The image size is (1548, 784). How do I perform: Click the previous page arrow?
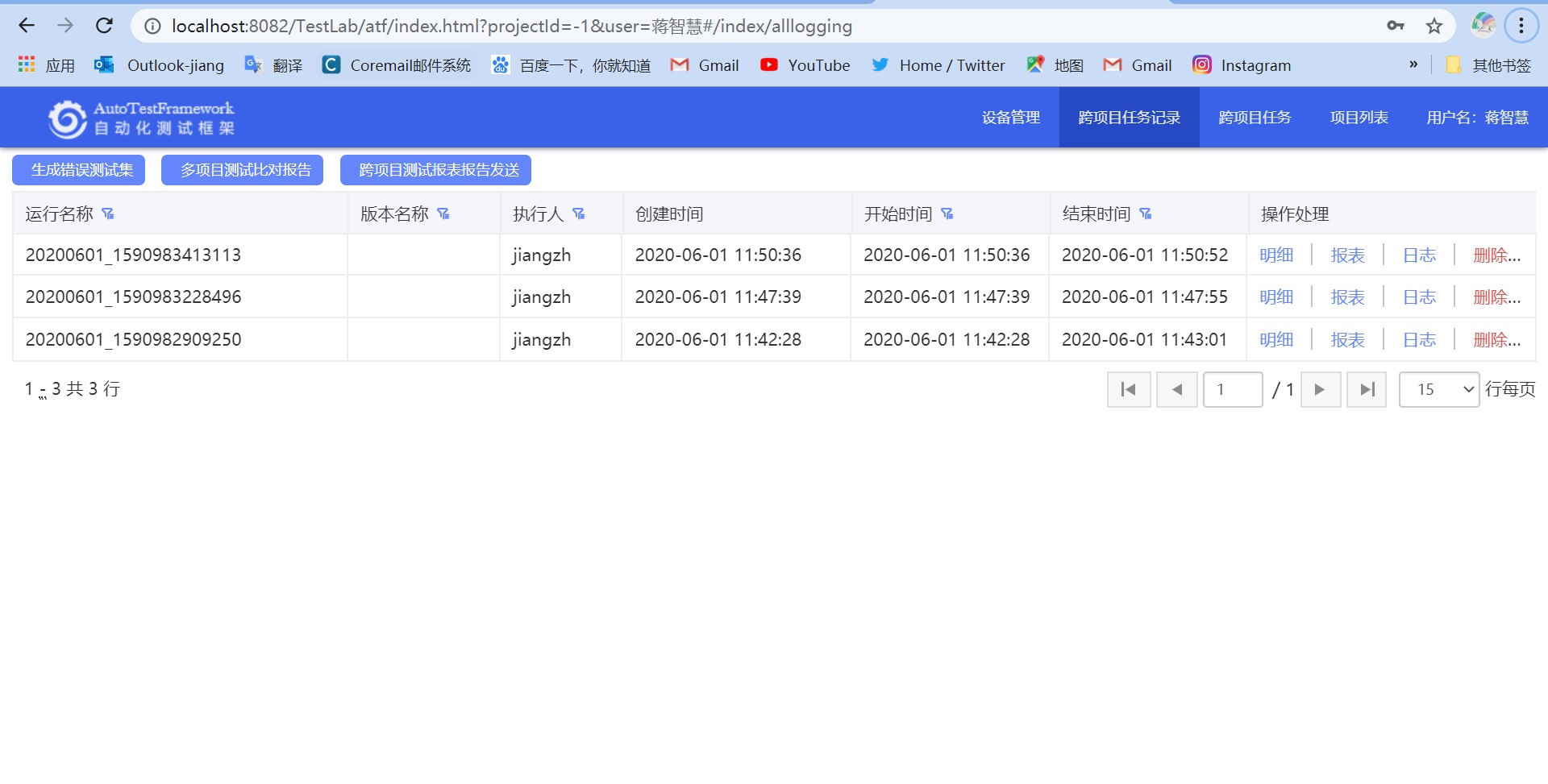click(x=1176, y=390)
